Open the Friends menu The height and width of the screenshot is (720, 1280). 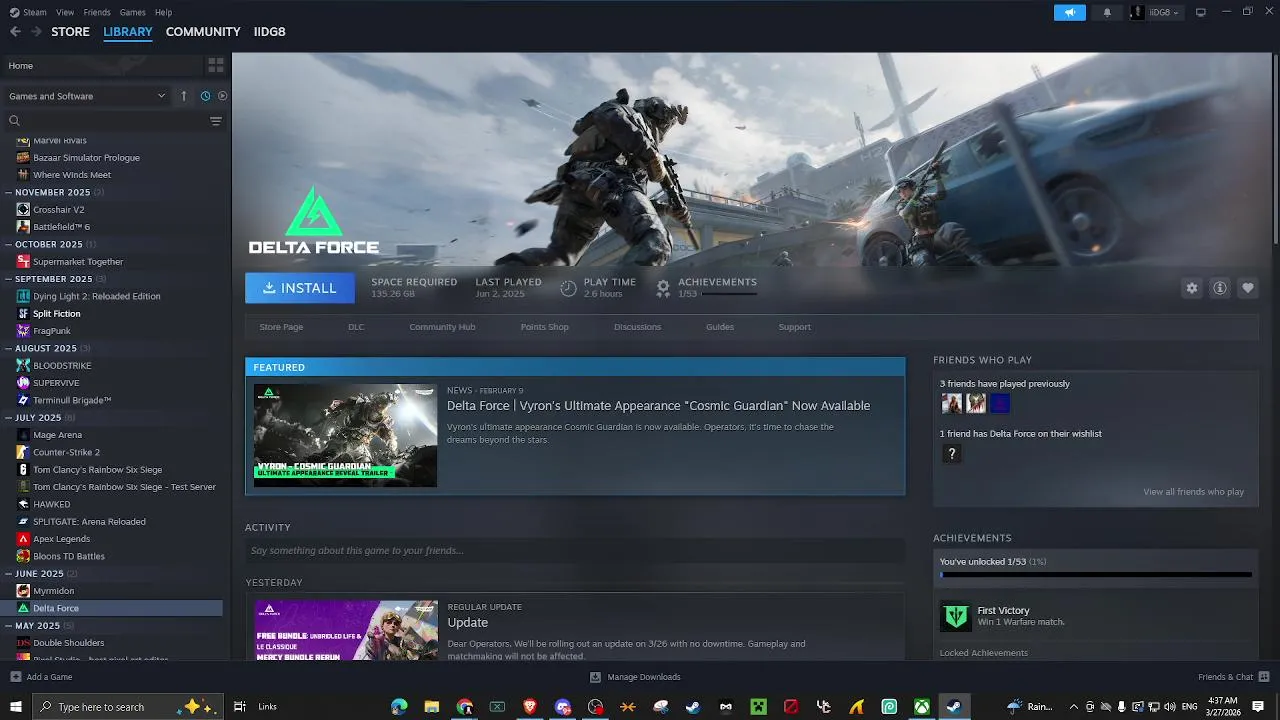point(97,12)
